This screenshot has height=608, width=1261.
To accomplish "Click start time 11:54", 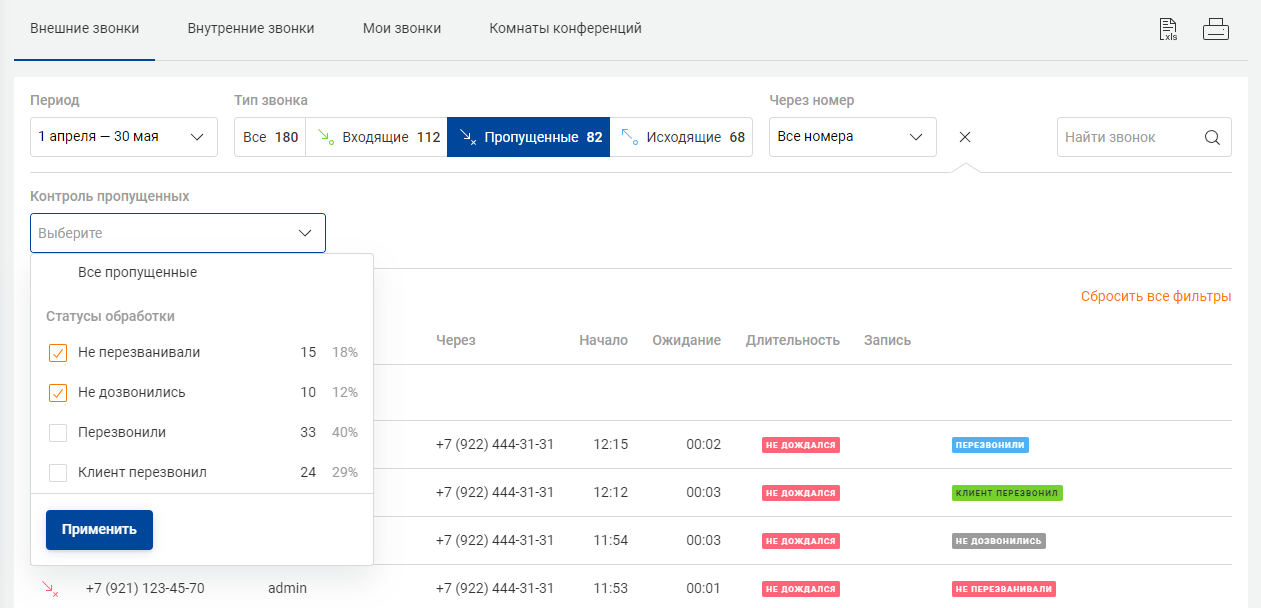I will click(610, 540).
